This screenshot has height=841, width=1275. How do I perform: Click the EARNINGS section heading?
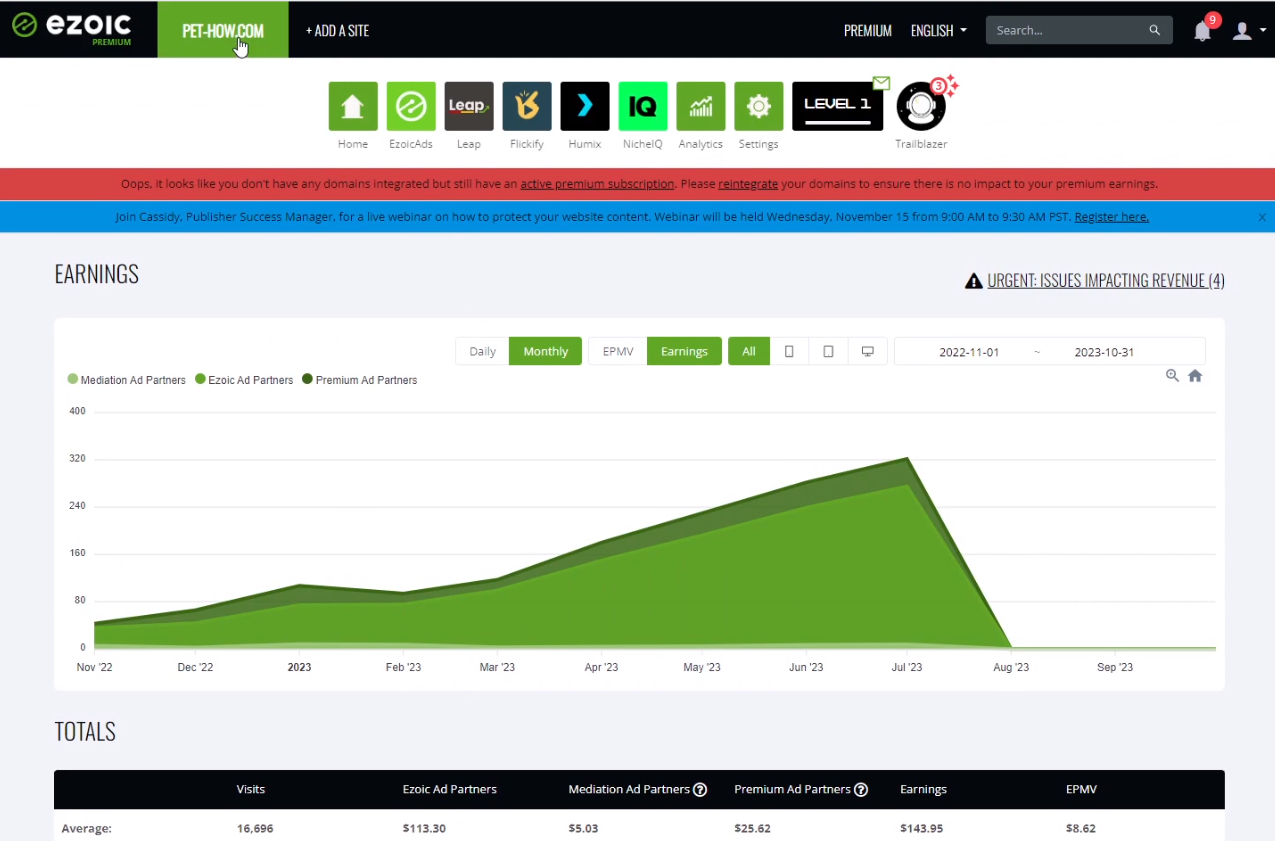97,274
